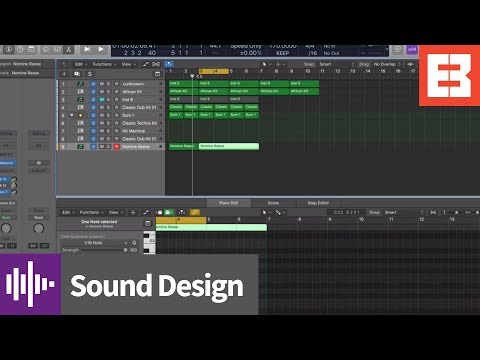The width and height of the screenshot is (480, 360).
Task: Open Piano Roll View menu
Action: pos(115,212)
